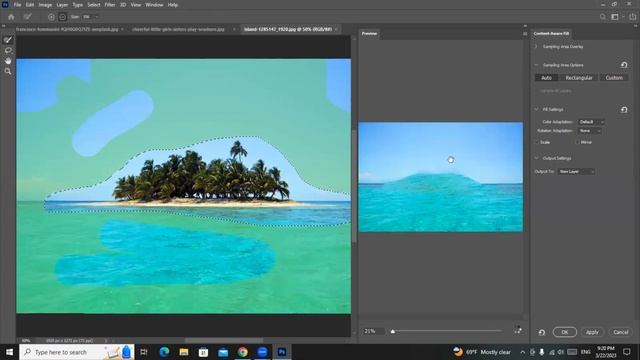Screen dimensions: 640x360
Task: Open the Filter menu
Action: coord(110,5)
